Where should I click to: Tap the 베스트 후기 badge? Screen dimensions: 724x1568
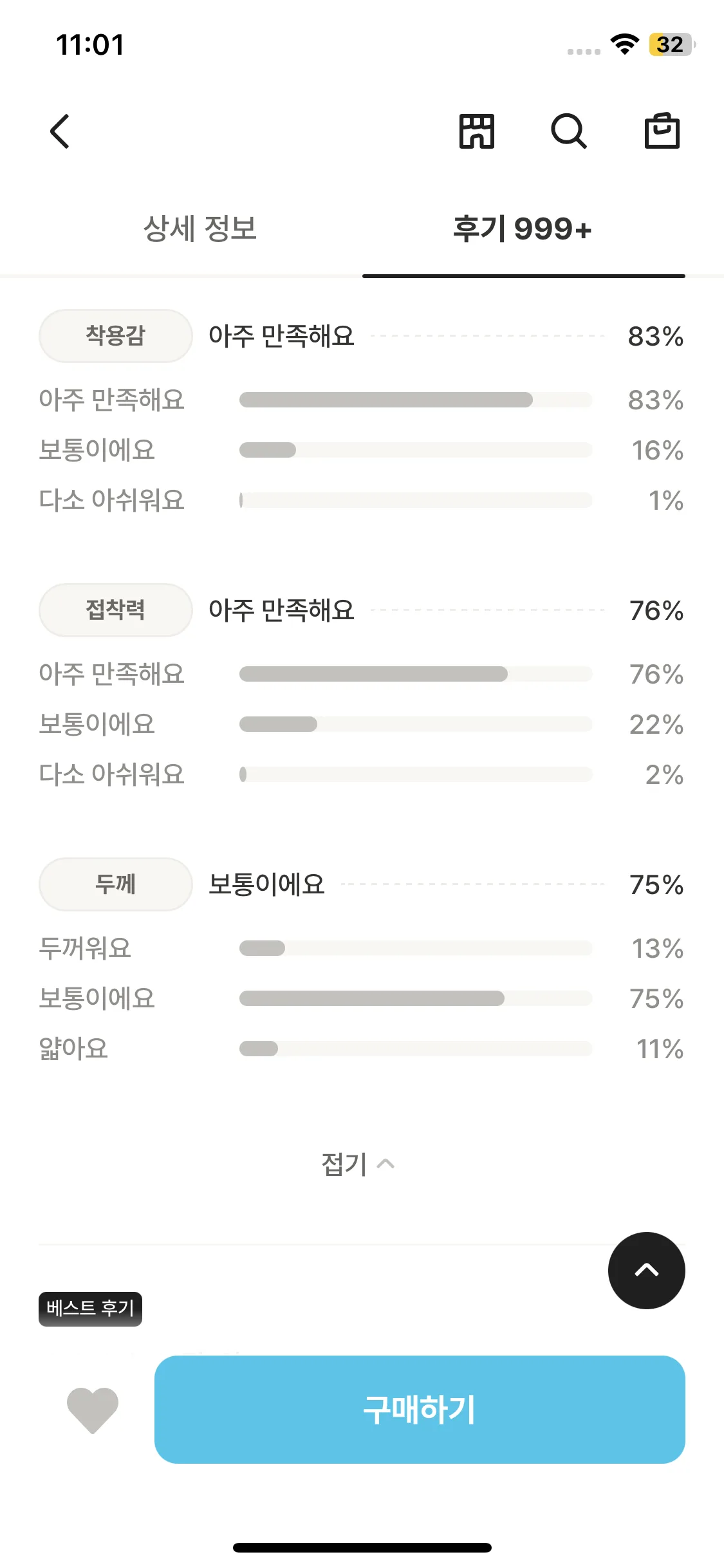[x=90, y=1308]
